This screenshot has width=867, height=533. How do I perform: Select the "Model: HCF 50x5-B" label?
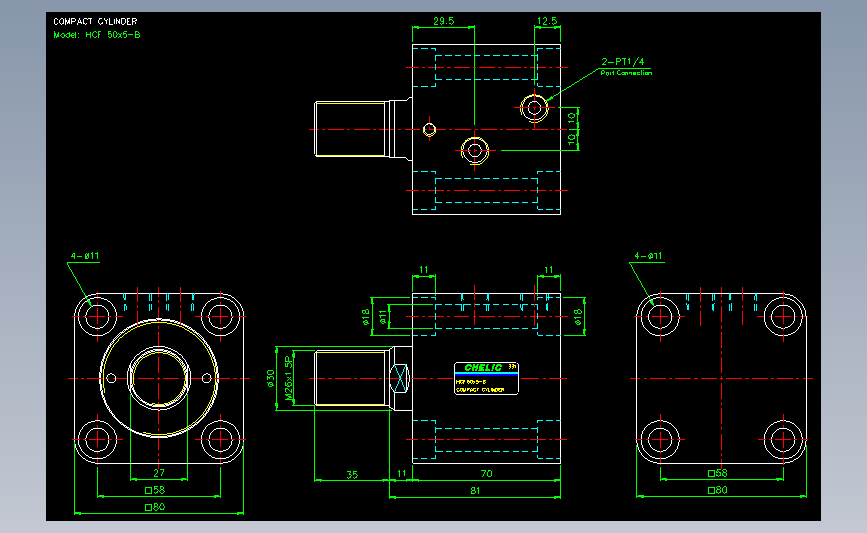(97, 35)
